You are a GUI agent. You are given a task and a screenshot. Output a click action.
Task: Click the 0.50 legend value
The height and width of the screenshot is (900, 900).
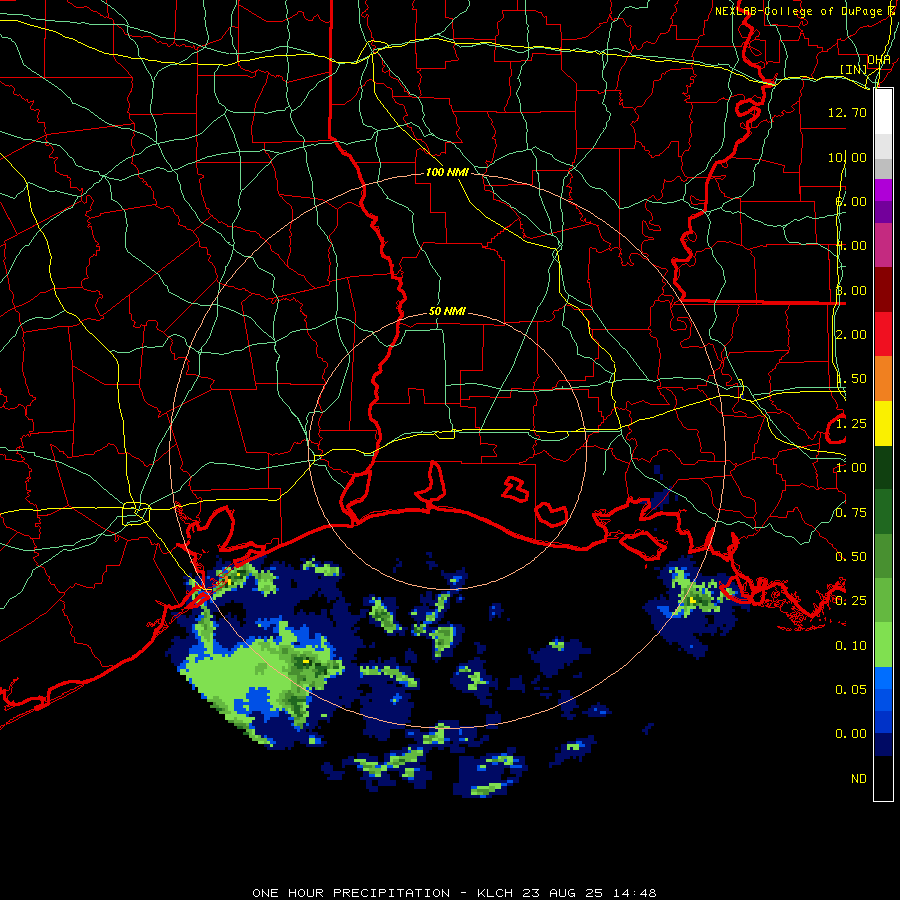click(x=851, y=557)
